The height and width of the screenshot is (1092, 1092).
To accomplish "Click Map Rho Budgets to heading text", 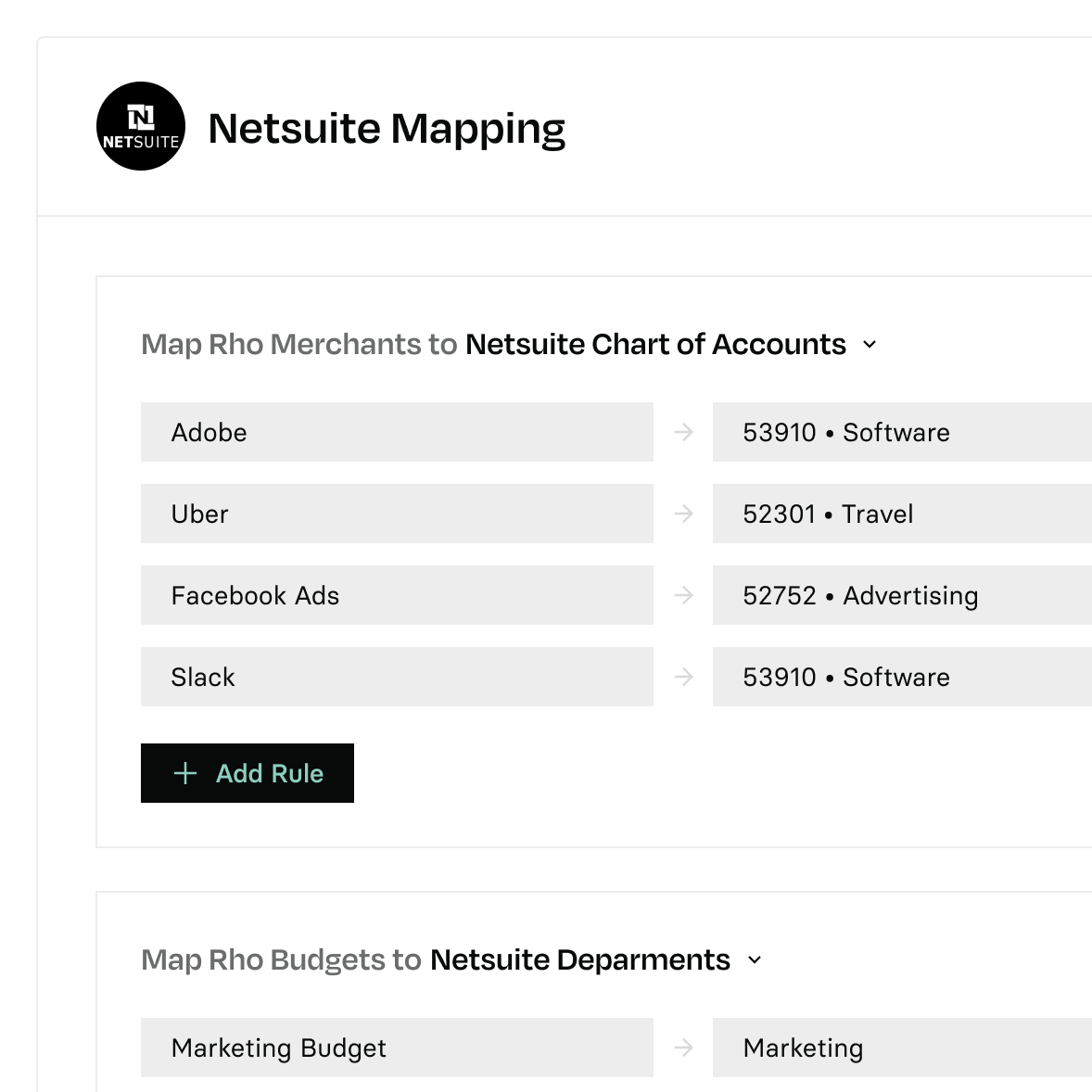I will [281, 960].
